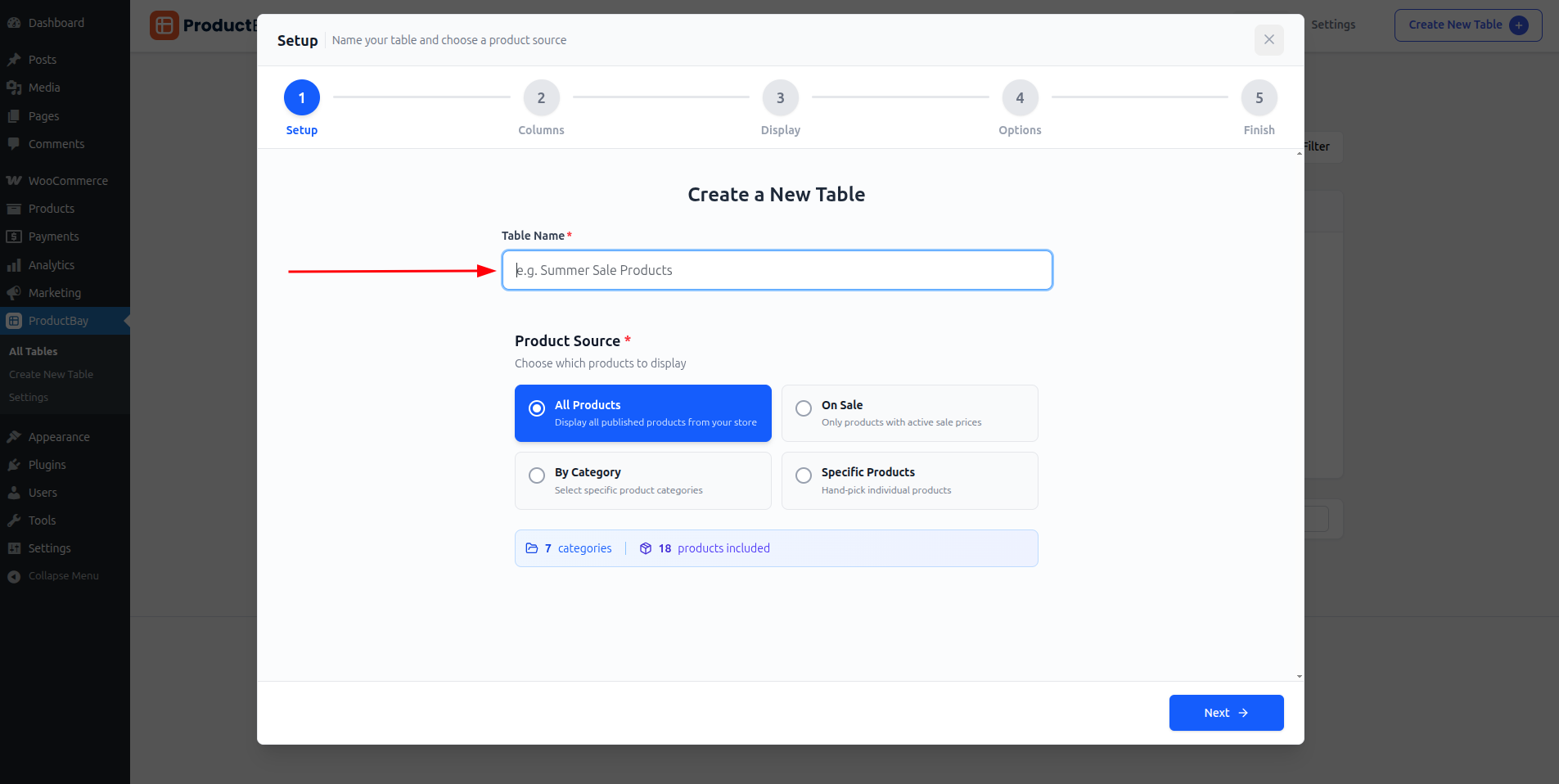Viewport: 1559px width, 784px height.
Task: Select Specific Products radio option
Action: [804, 475]
